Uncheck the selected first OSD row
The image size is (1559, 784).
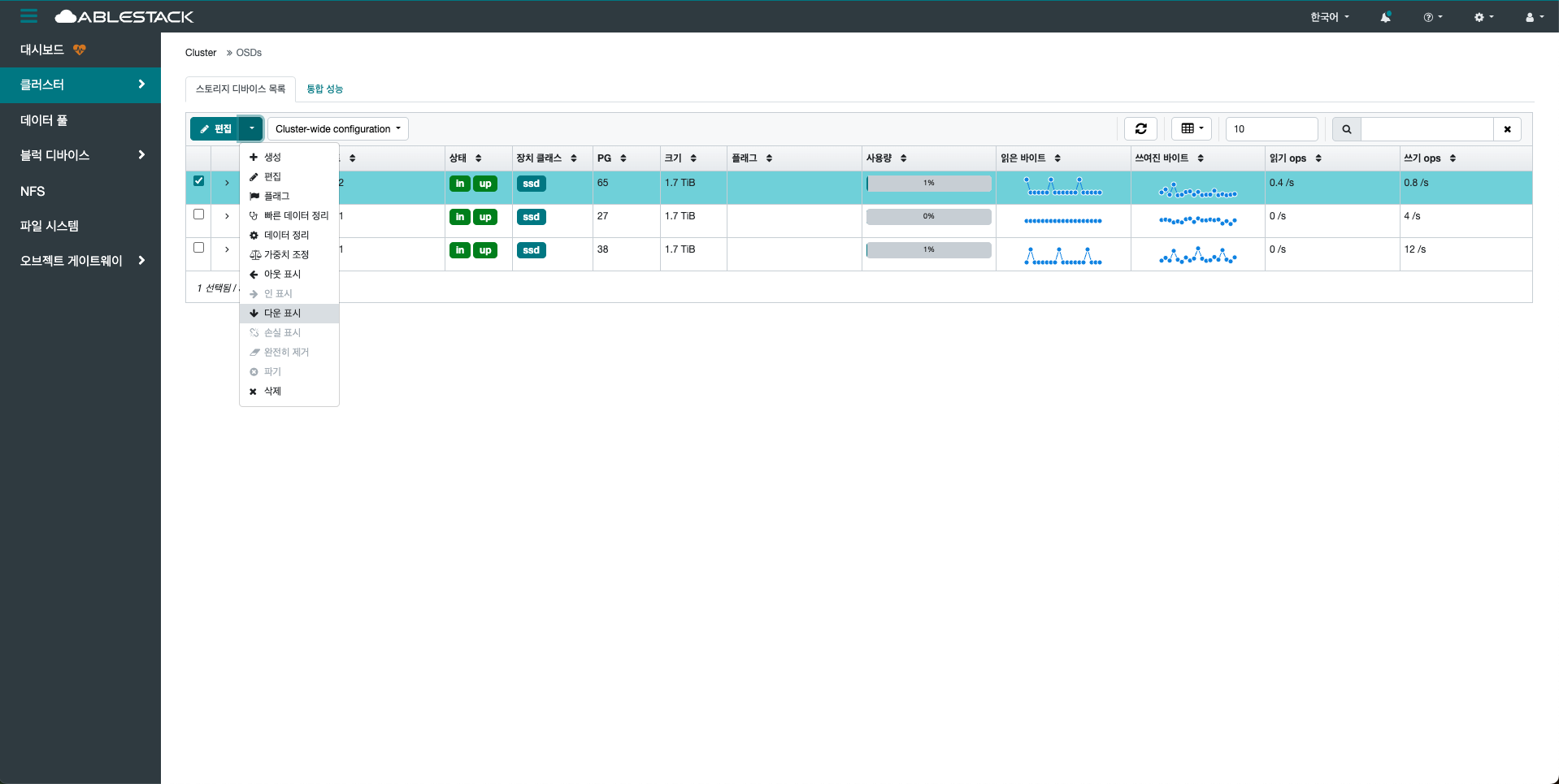pos(198,181)
